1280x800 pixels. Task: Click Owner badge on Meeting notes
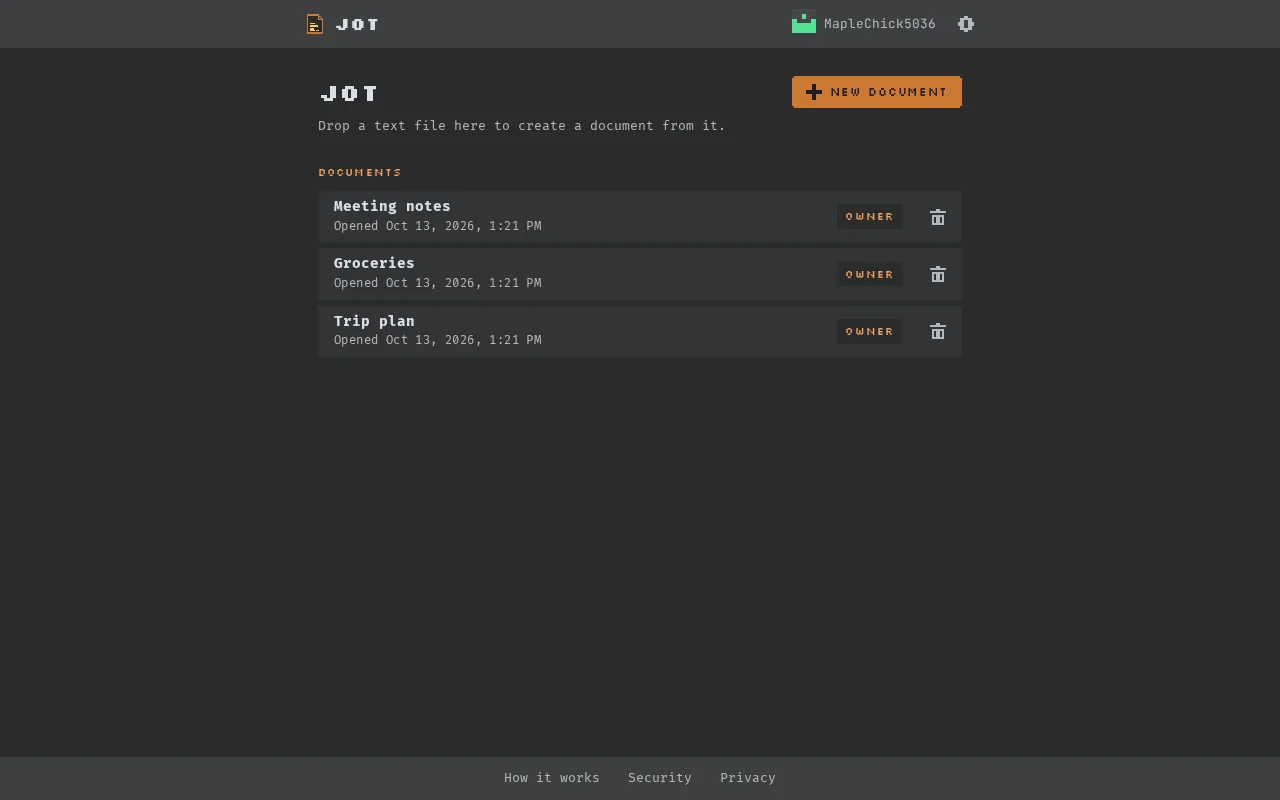coord(869,217)
